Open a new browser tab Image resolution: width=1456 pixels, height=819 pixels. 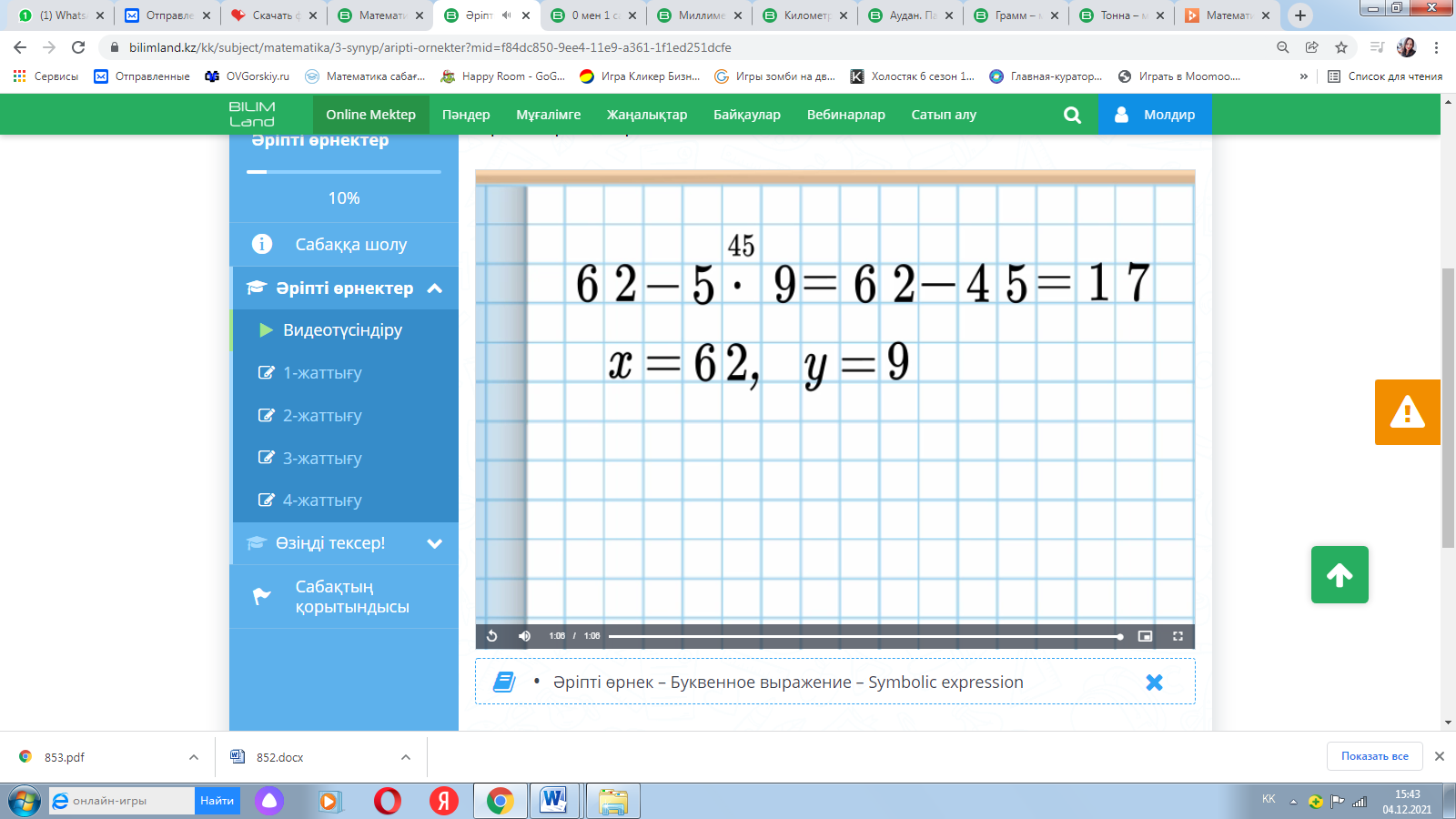tap(1300, 15)
